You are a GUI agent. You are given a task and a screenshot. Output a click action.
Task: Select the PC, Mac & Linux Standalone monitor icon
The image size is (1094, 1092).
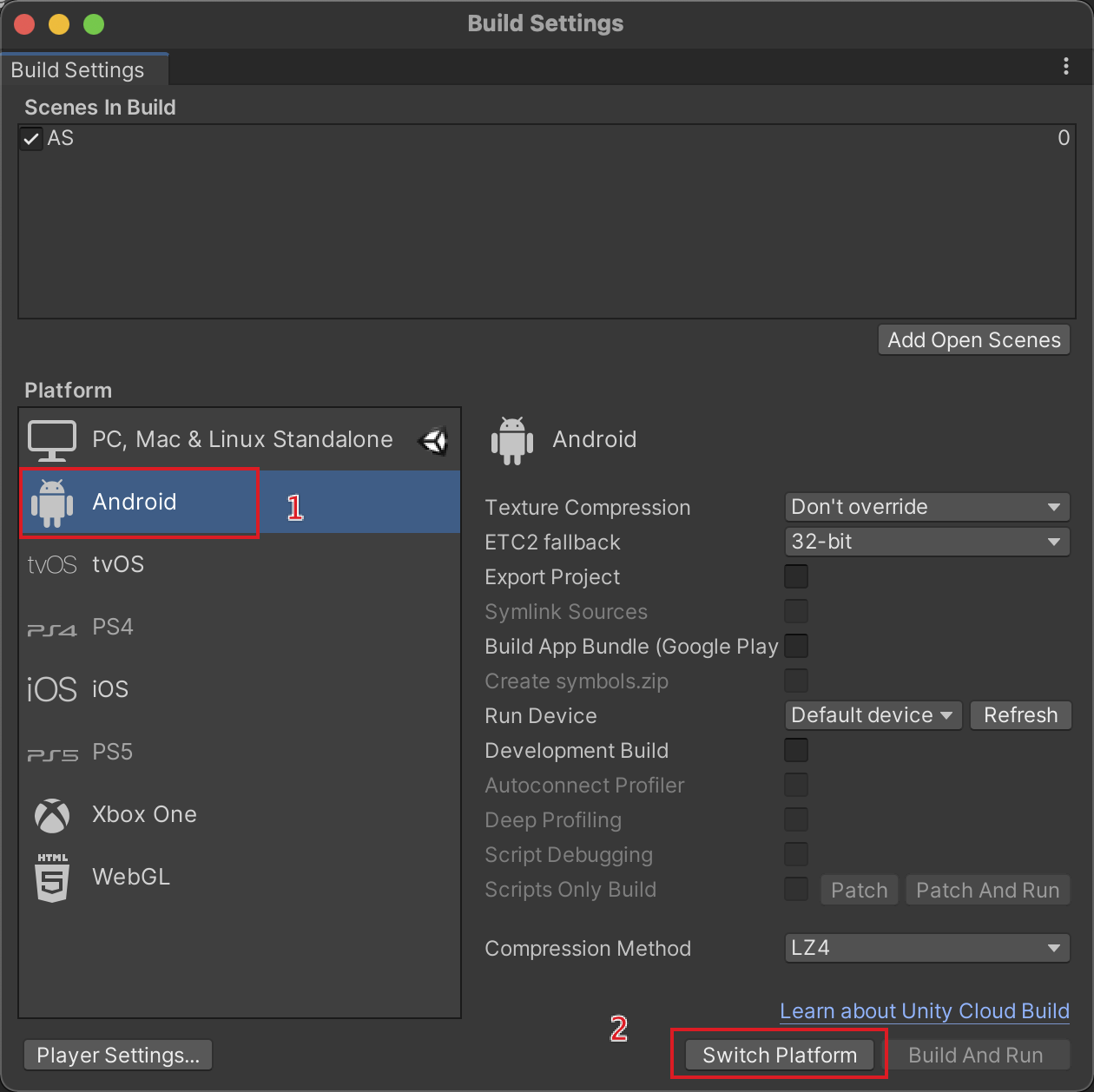(52, 440)
